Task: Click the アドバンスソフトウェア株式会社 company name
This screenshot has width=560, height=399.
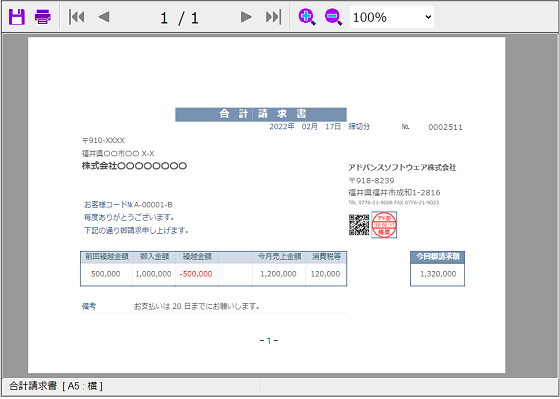Action: click(x=402, y=168)
